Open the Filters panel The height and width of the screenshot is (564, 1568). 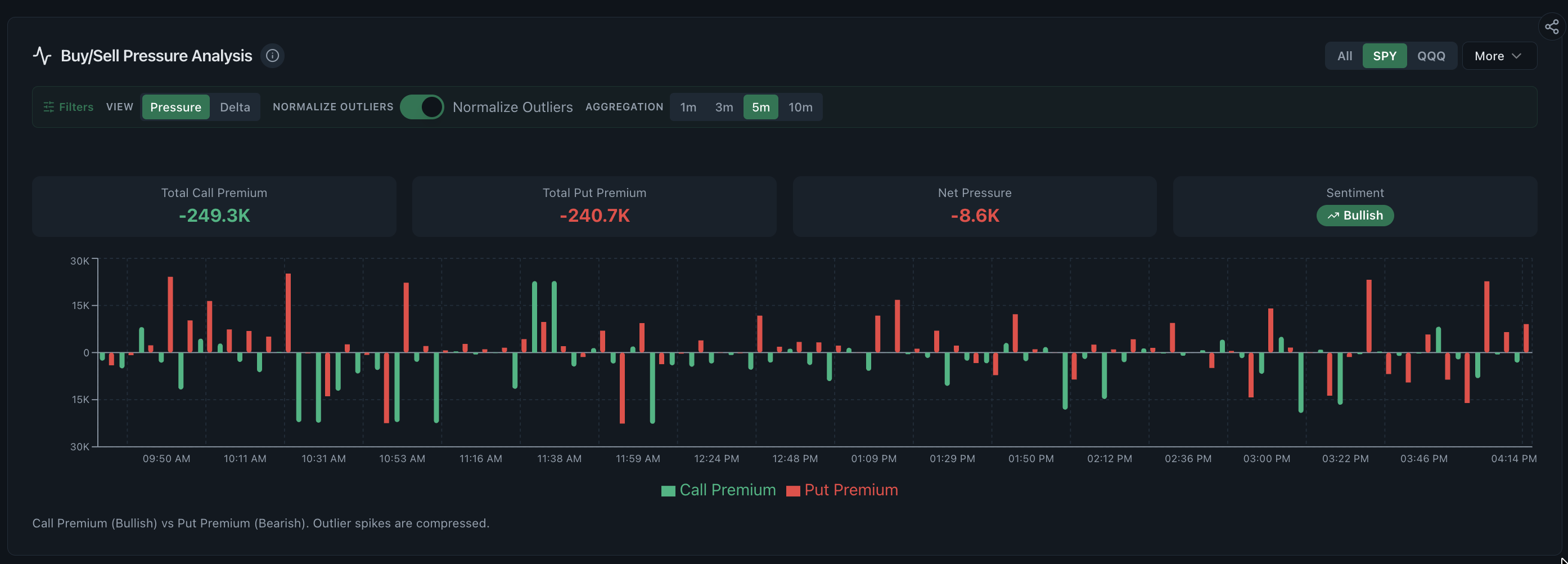tap(68, 106)
